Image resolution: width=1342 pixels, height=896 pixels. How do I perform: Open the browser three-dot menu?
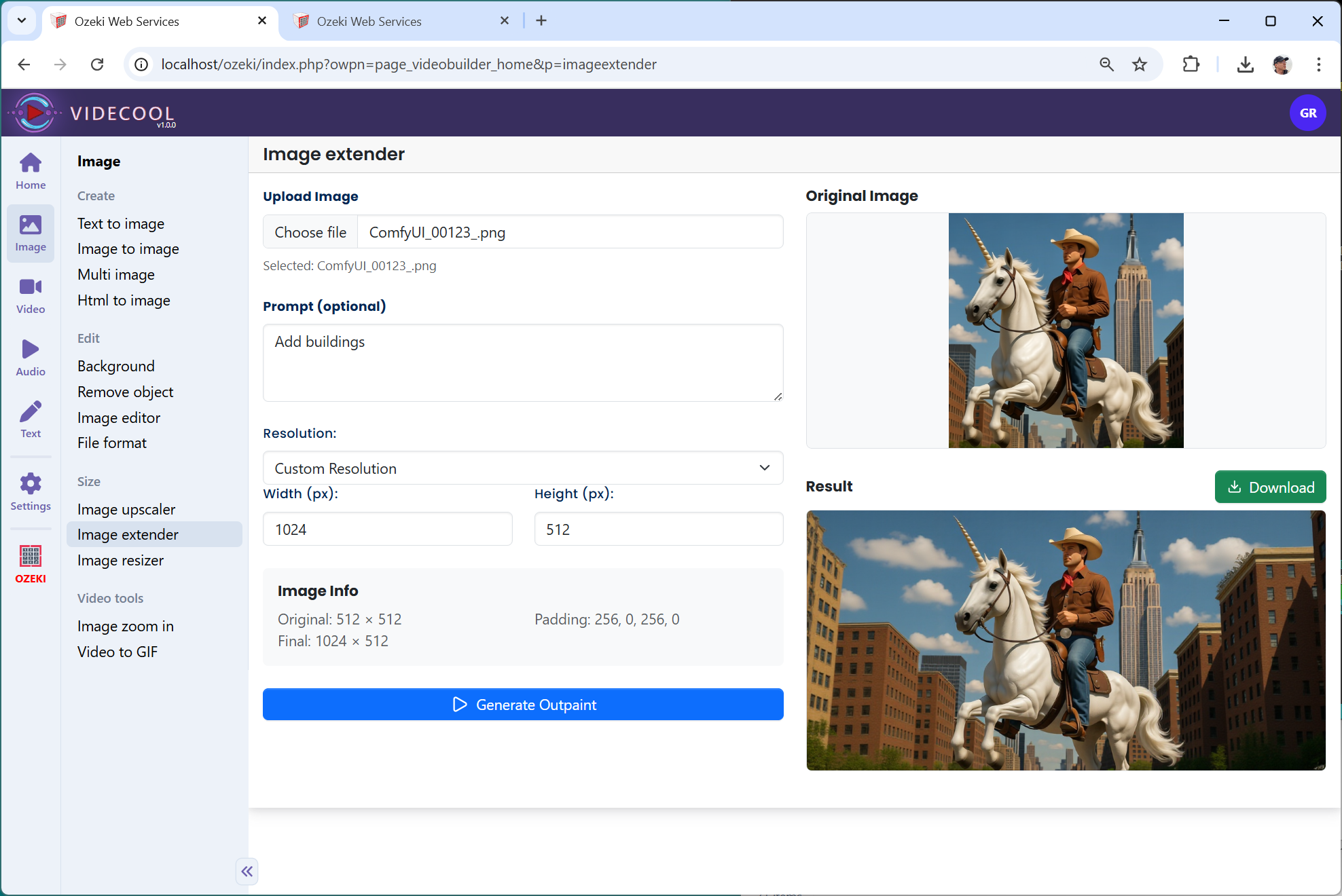1318,64
